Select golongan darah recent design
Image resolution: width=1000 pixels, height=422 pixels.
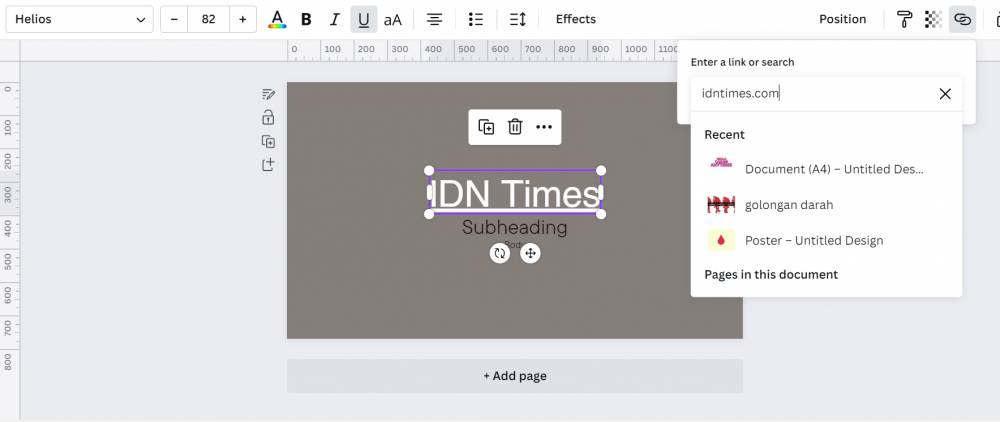click(x=827, y=205)
